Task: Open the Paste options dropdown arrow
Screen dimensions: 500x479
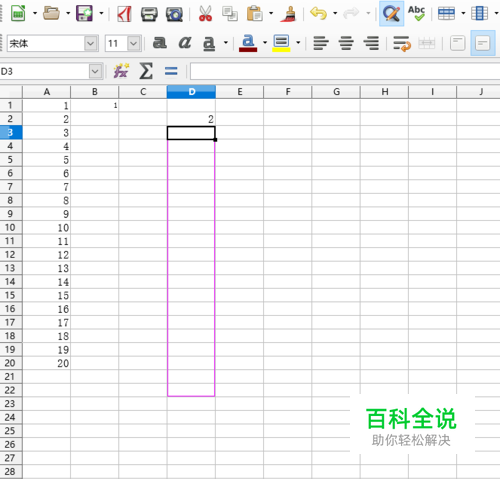Action: [271, 14]
